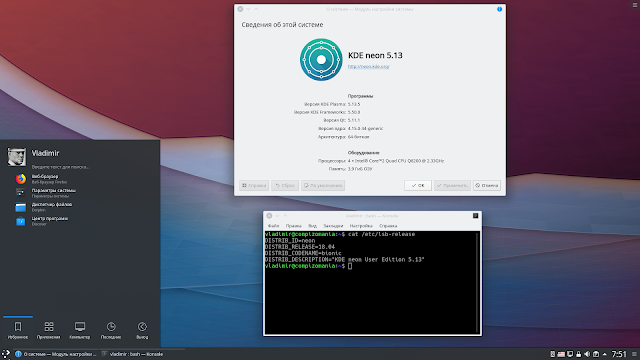This screenshot has height=360, width=640.
Task: Click the KDE neon logo image
Action: [321, 60]
